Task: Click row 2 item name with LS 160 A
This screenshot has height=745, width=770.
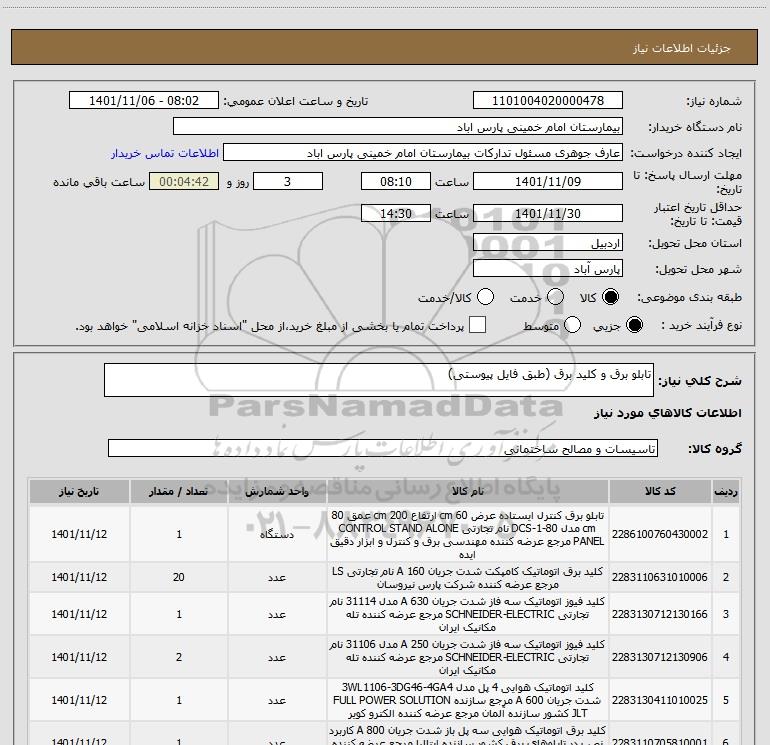Action: (x=468, y=578)
